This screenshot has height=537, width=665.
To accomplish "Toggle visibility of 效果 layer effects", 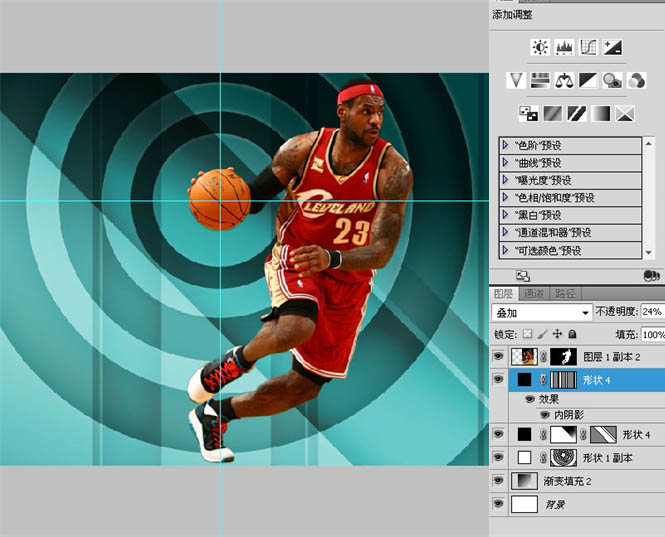I will tap(530, 399).
